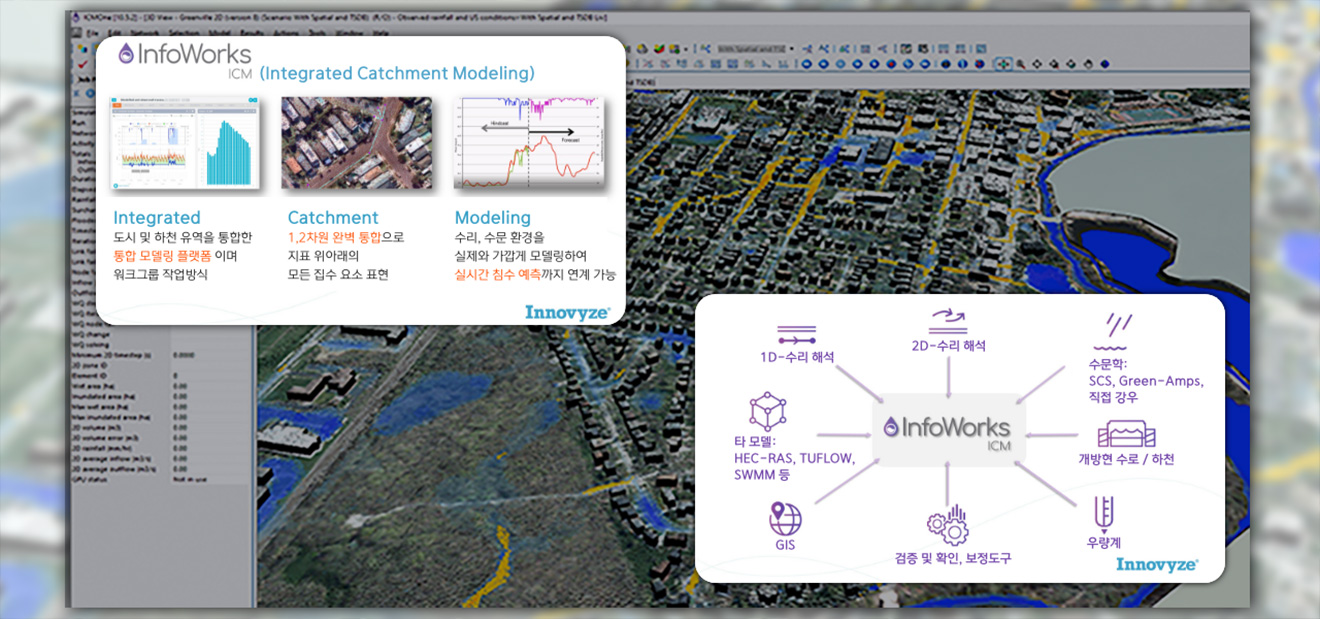This screenshot has height=619, width=1320.
Task: Click the highlighted pan tool beside magnifier
Action: pyautogui.click(x=1003, y=63)
